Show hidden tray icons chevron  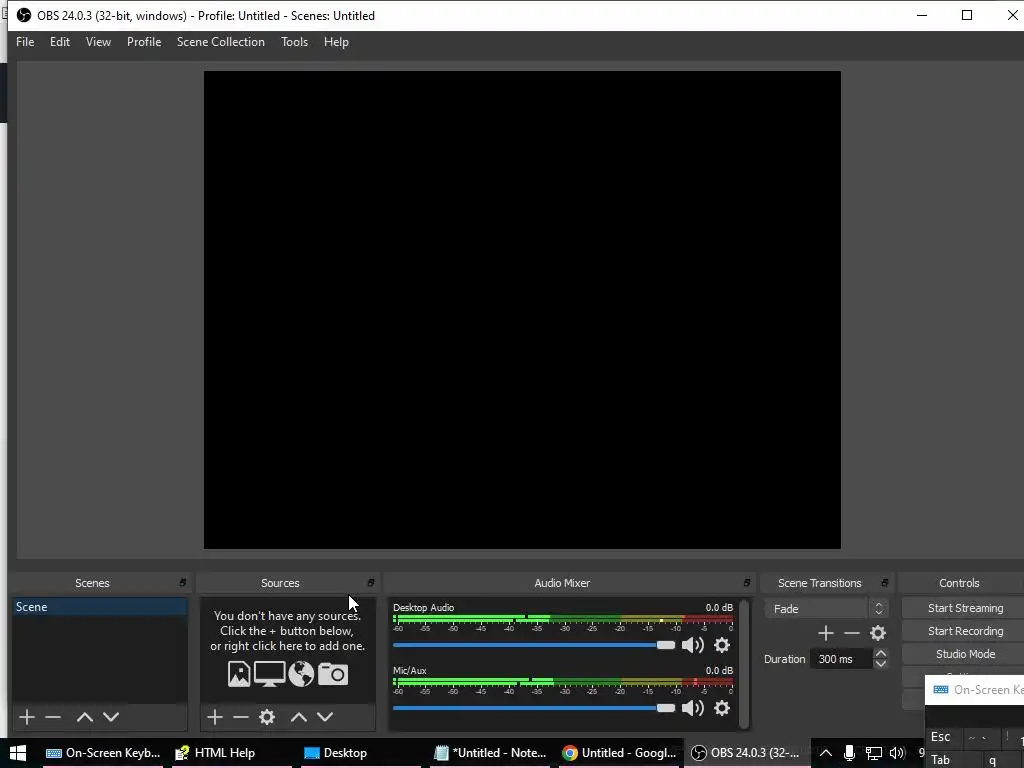tap(825, 753)
